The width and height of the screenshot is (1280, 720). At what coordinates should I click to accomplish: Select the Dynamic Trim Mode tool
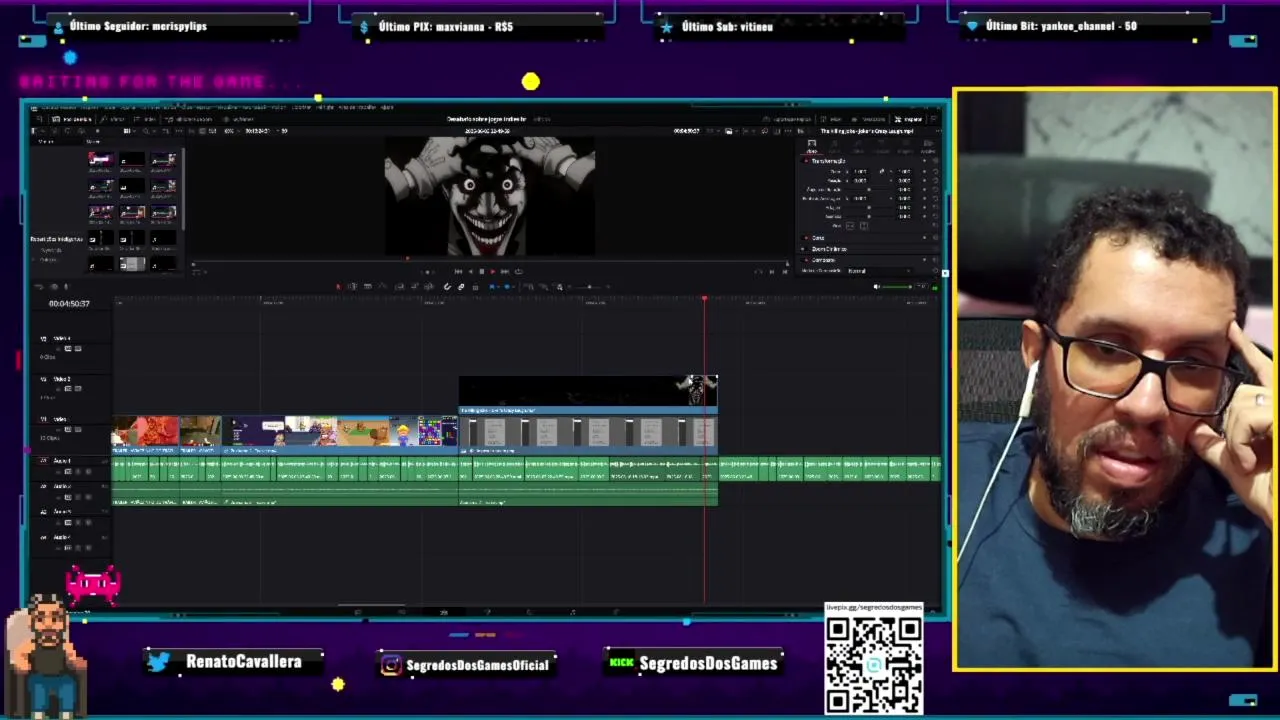[x=367, y=287]
